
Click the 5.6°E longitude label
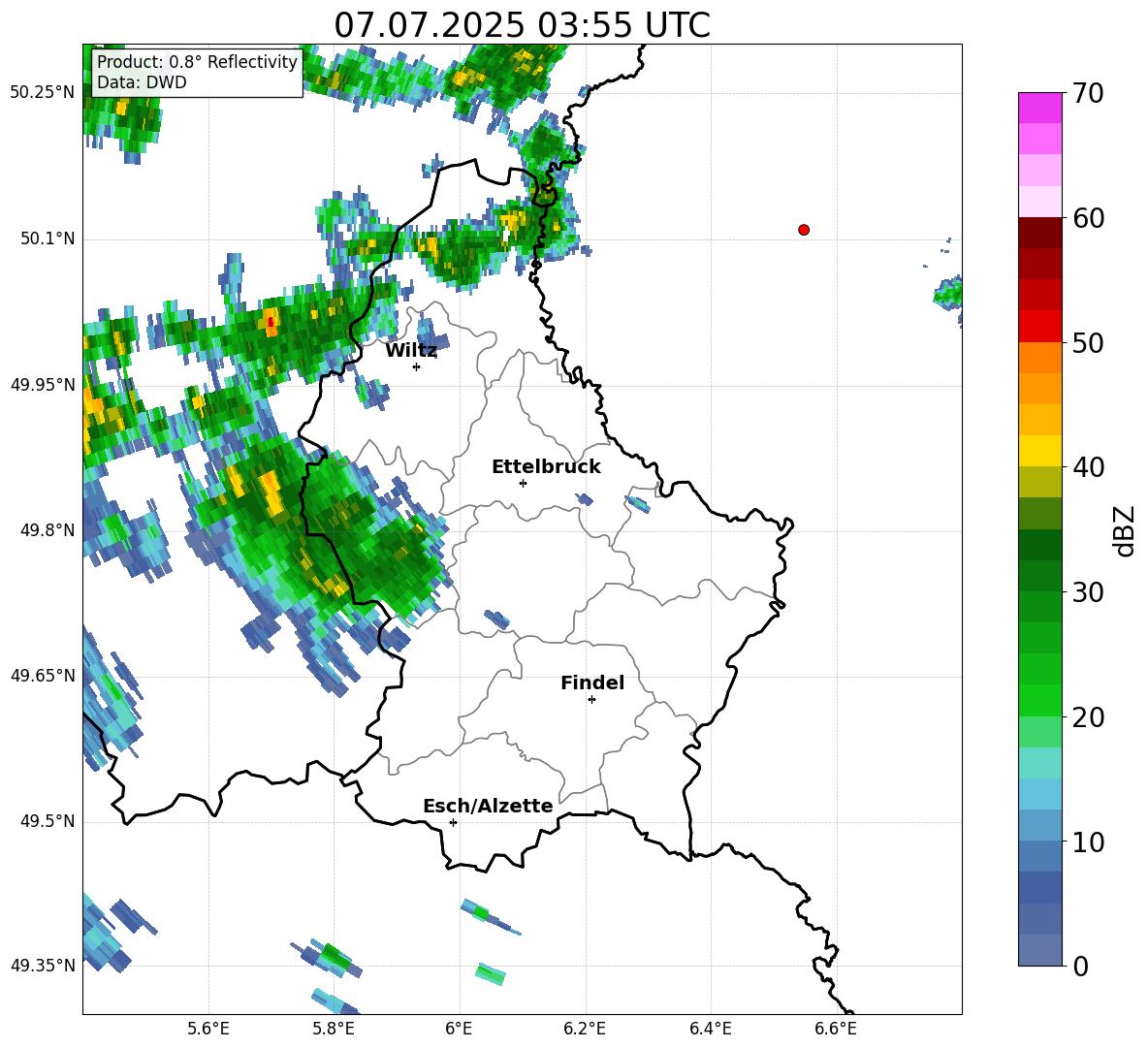[x=208, y=1029]
